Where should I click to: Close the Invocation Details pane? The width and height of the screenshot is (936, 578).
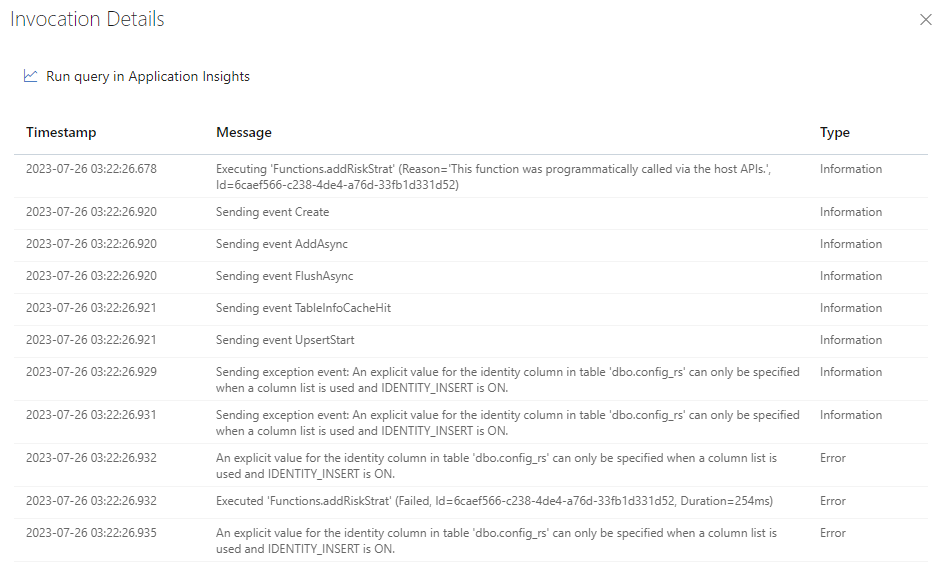click(x=925, y=18)
